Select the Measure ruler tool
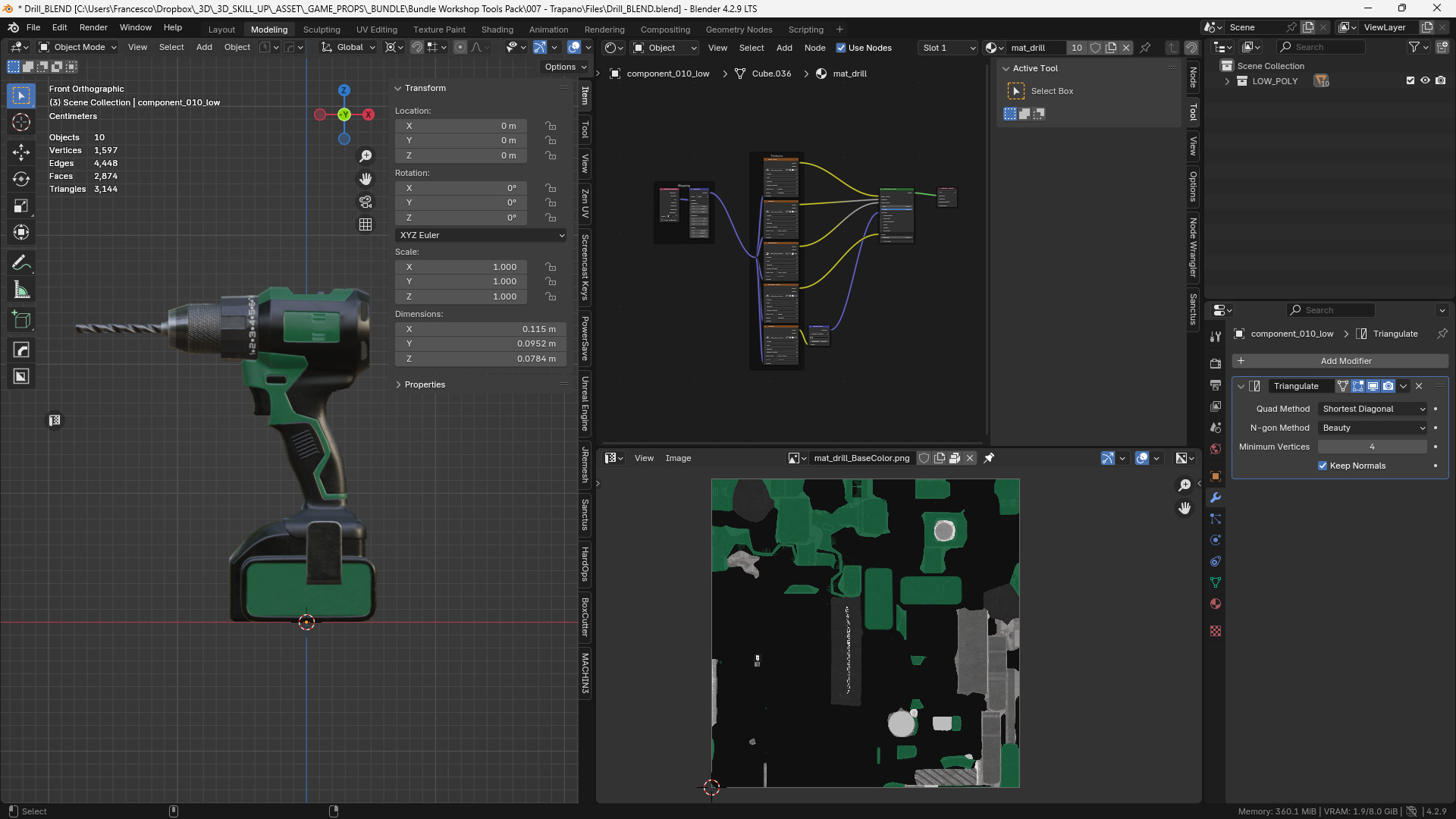Image resolution: width=1456 pixels, height=819 pixels. tap(21, 290)
